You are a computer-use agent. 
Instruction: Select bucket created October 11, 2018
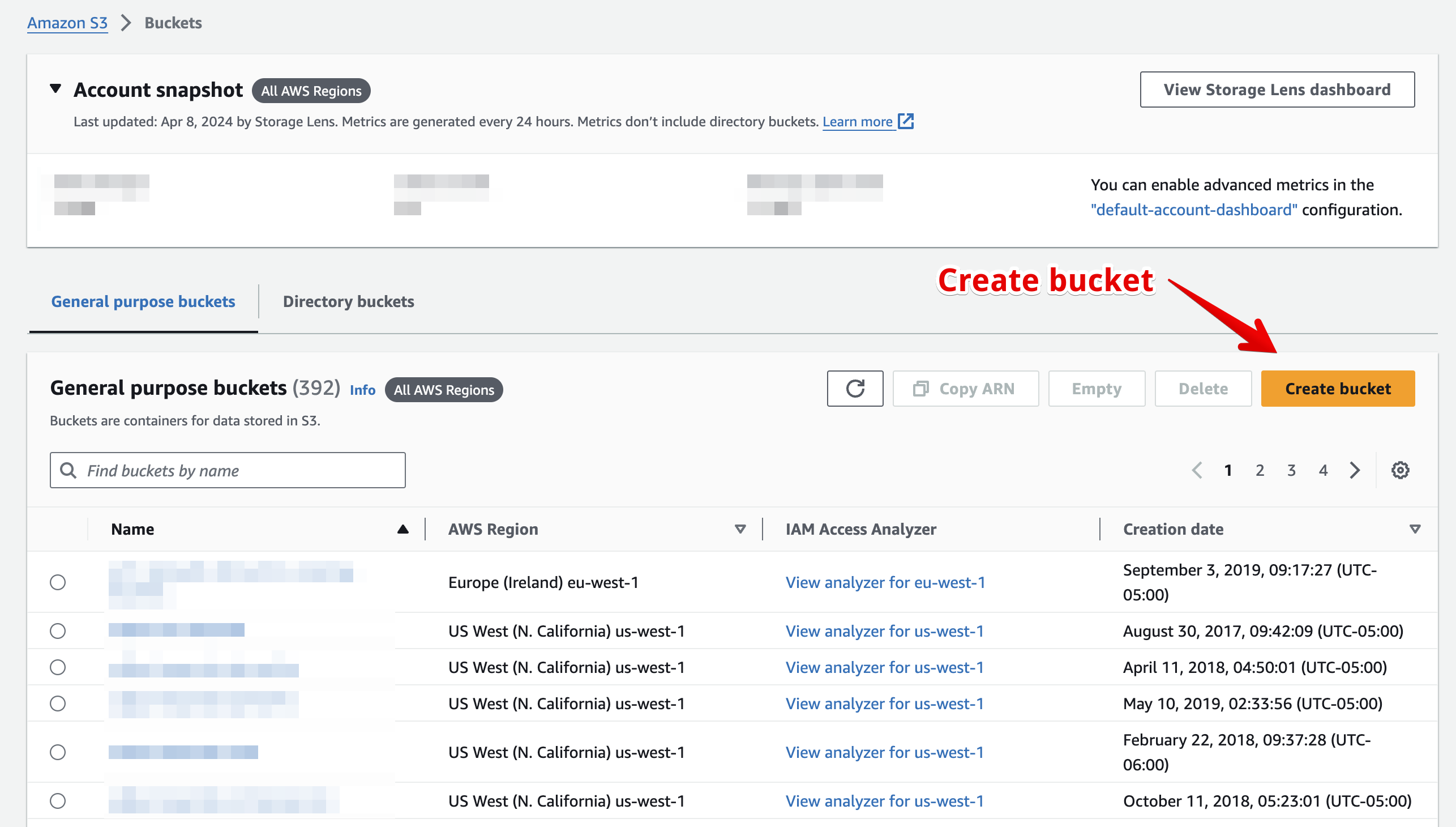pos(57,802)
